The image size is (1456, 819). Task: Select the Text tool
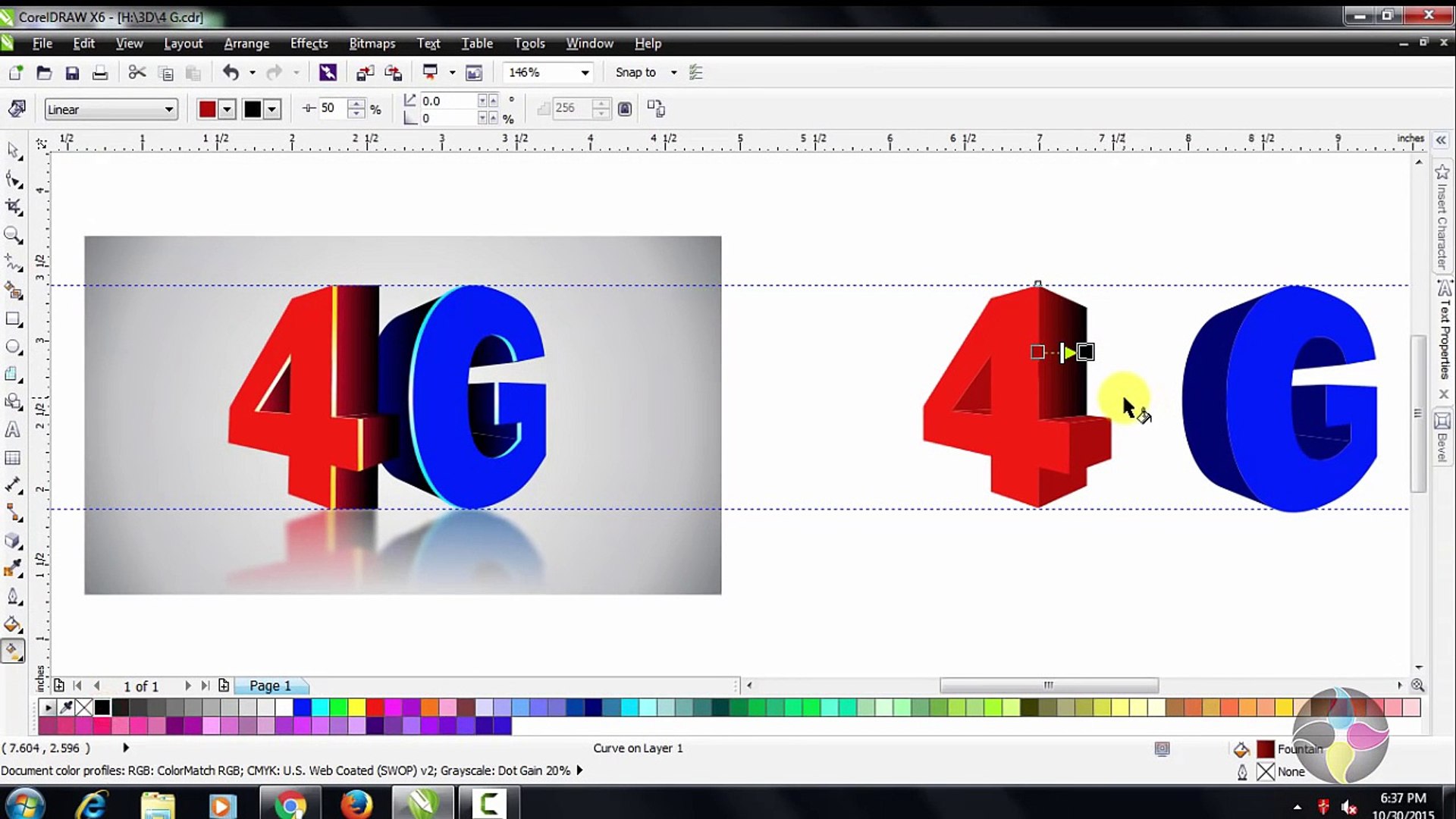[x=13, y=430]
